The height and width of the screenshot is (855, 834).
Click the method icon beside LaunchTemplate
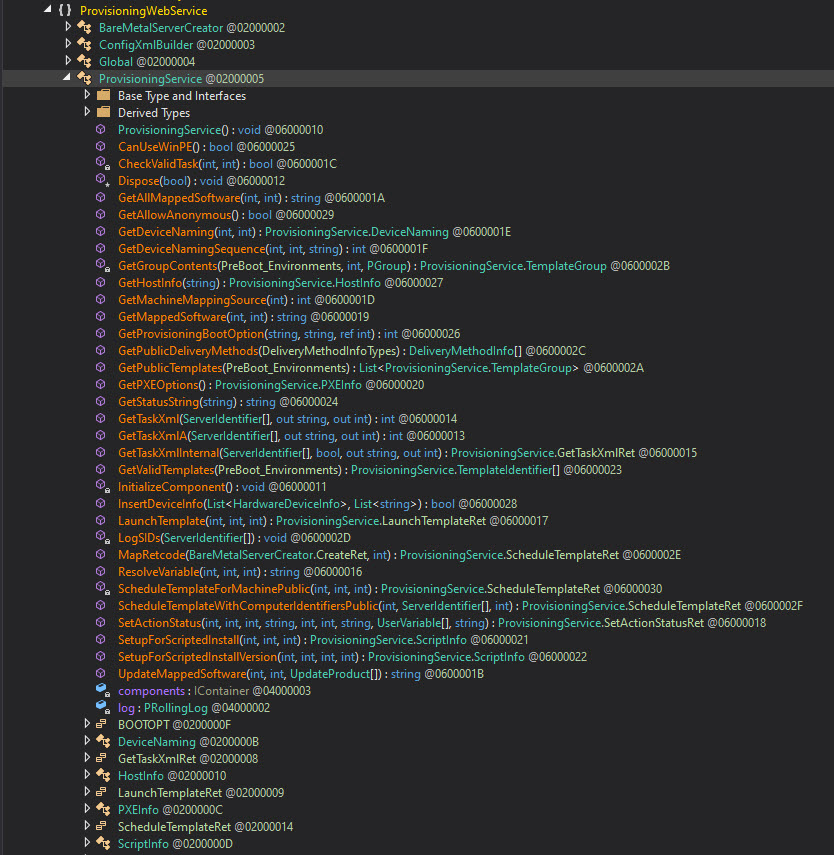(100, 520)
